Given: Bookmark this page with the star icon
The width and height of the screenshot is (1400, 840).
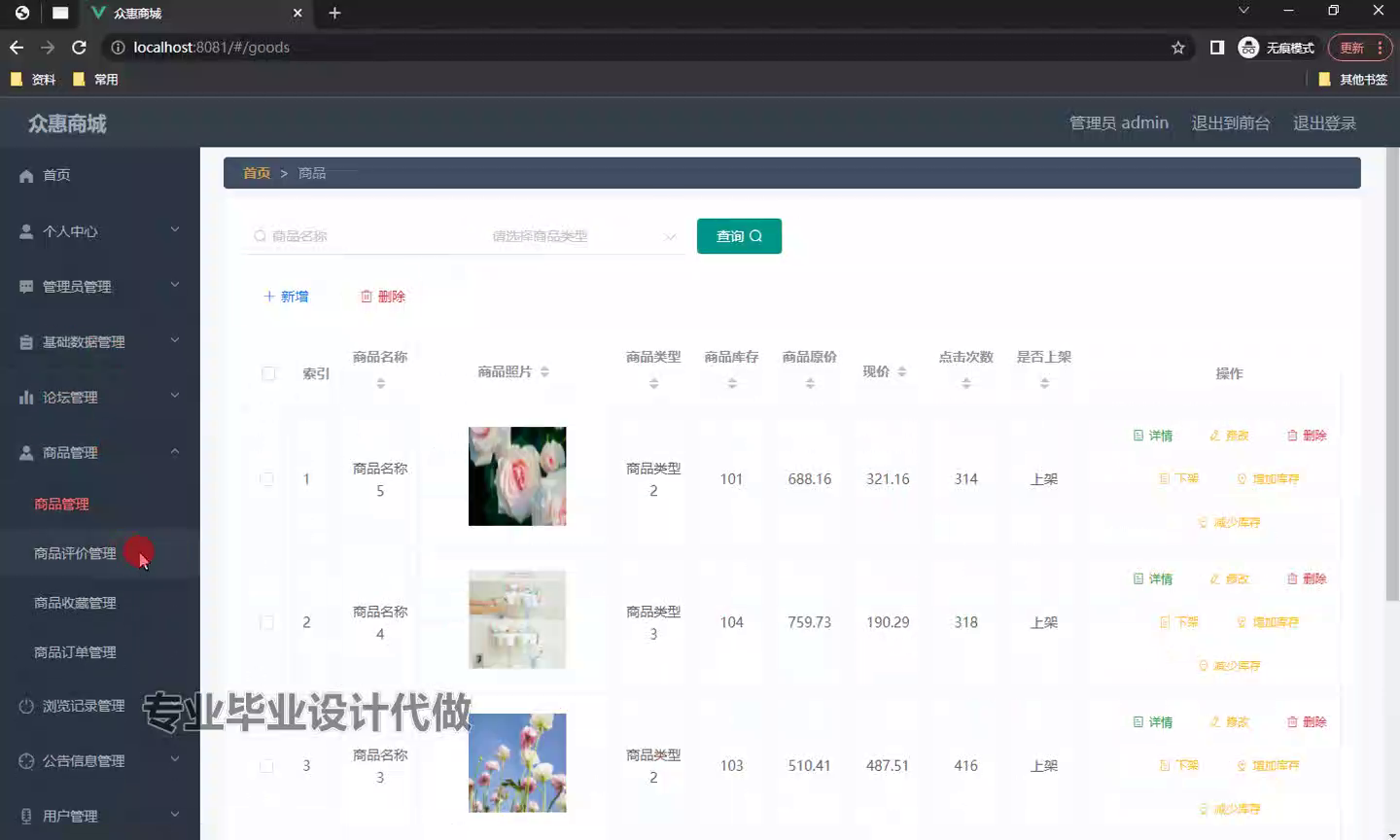Looking at the screenshot, I should point(1178,48).
